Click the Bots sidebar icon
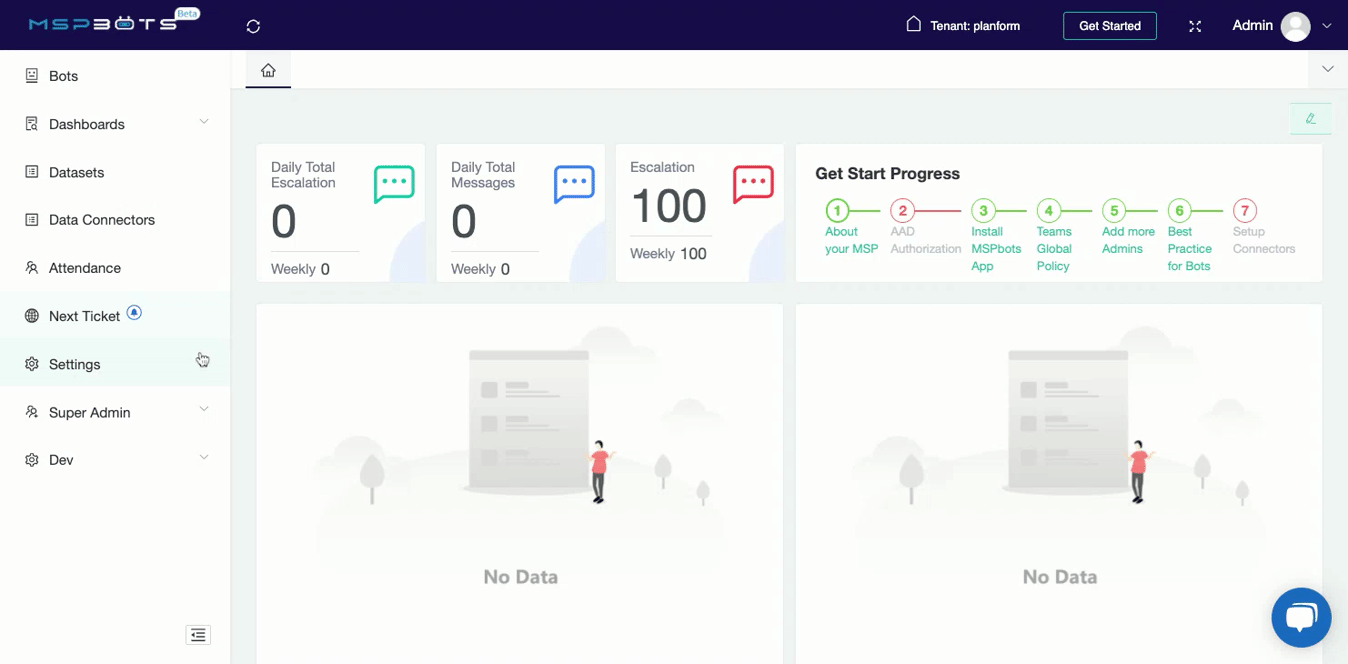This screenshot has width=1348, height=664. coord(32,75)
